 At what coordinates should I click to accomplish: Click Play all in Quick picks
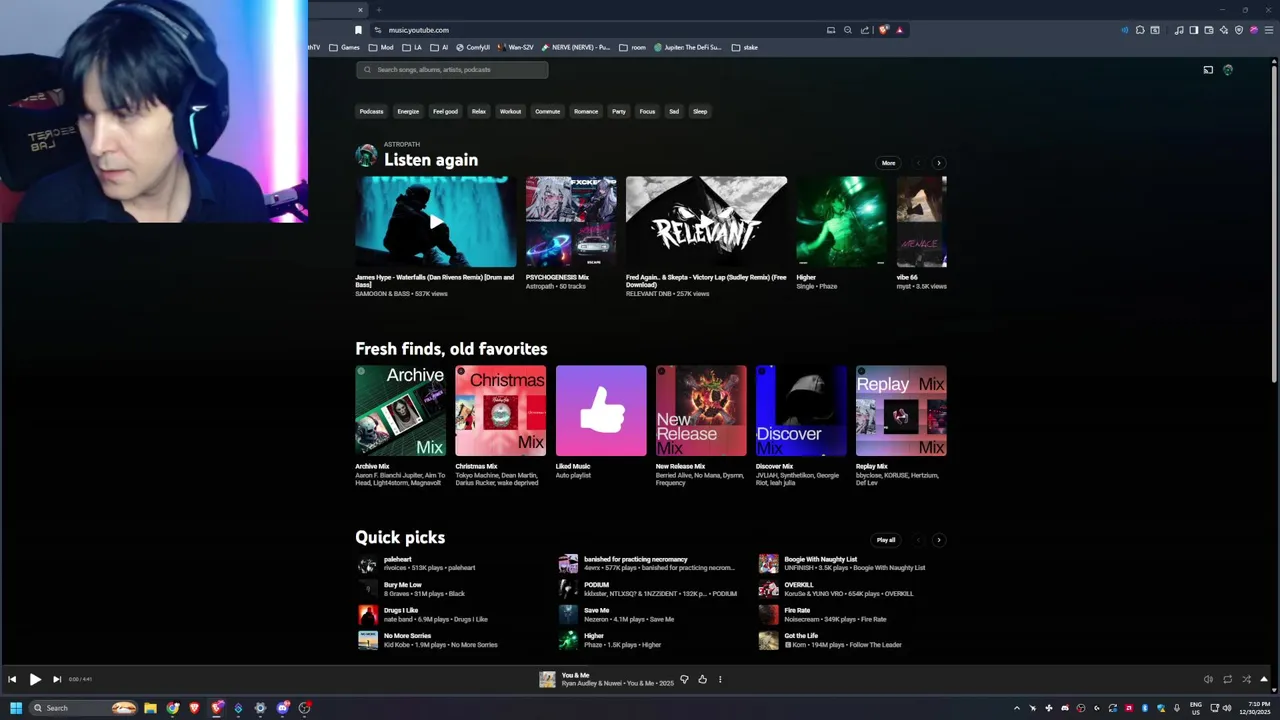pos(886,540)
